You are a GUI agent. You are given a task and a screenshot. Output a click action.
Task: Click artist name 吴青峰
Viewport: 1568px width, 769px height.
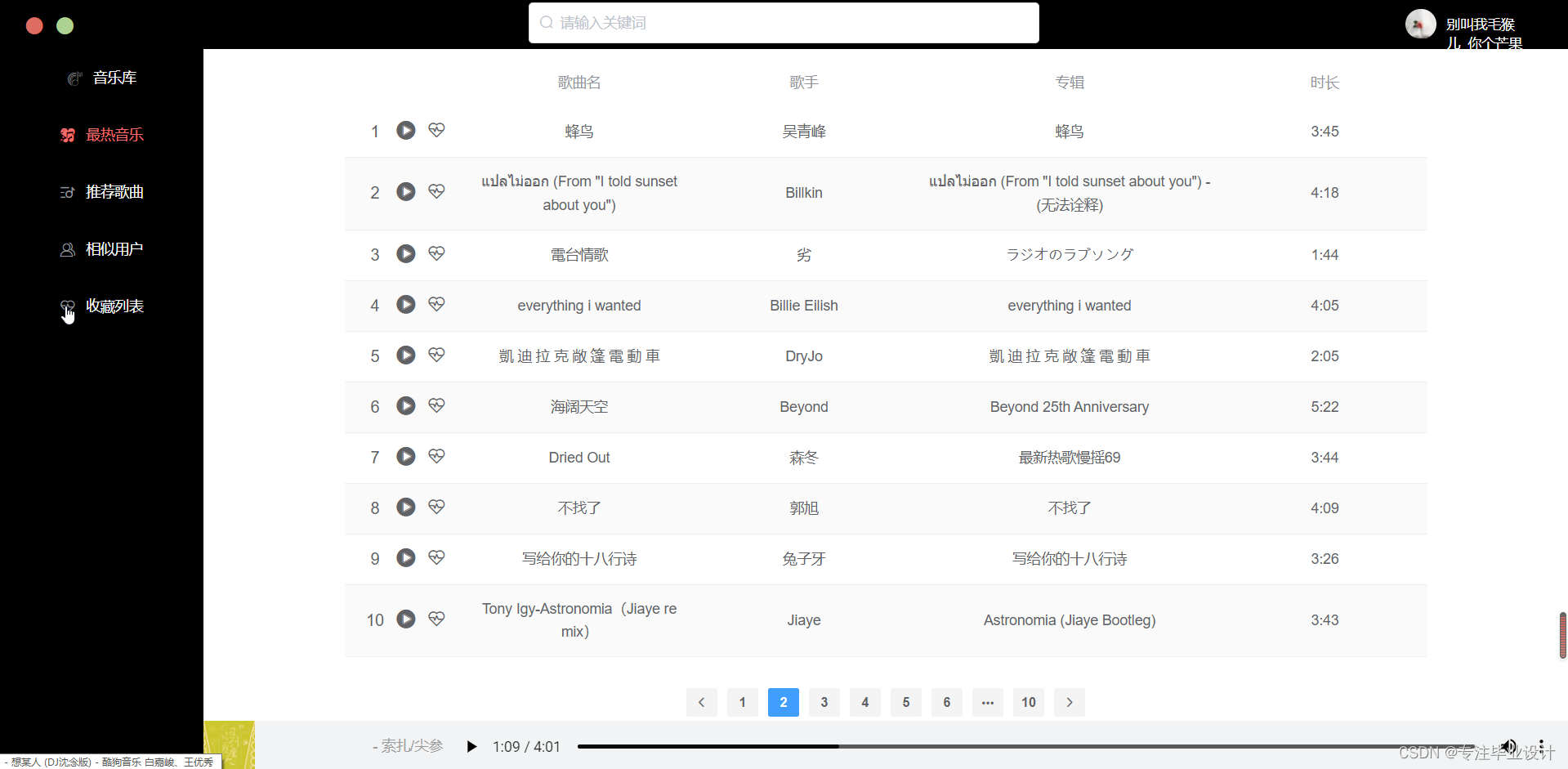804,132
